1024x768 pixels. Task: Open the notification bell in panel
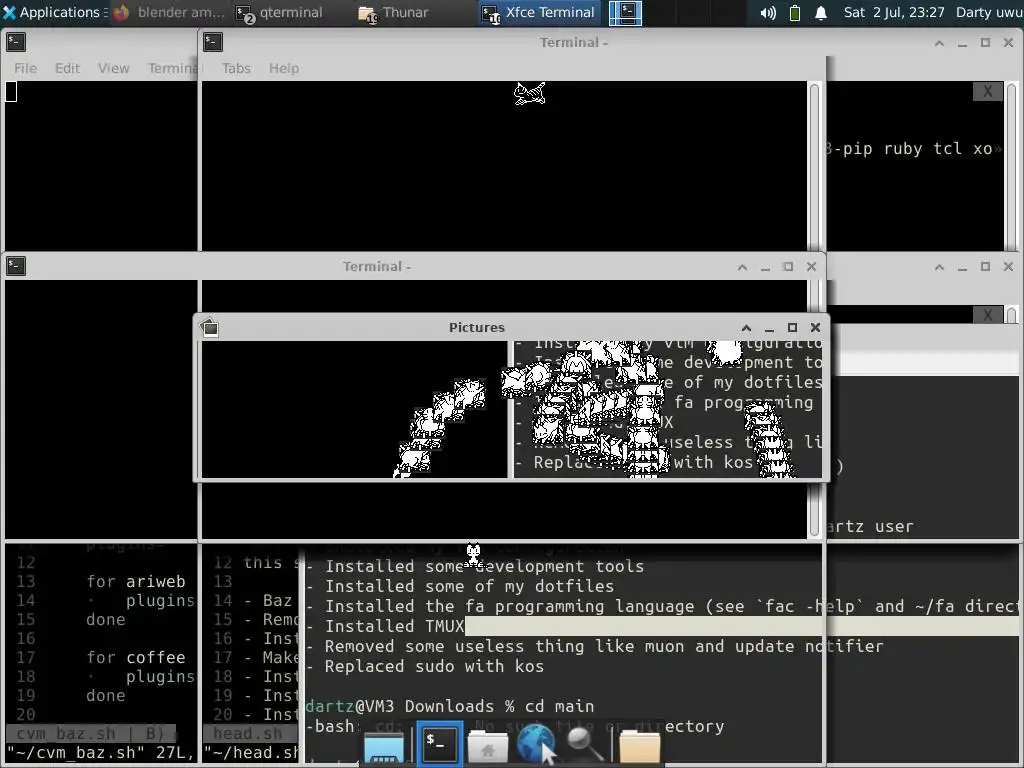(x=821, y=12)
